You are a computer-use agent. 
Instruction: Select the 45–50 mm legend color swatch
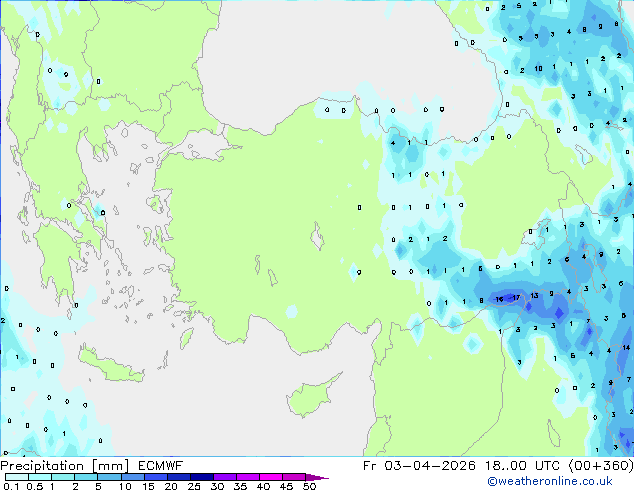pyautogui.click(x=294, y=477)
